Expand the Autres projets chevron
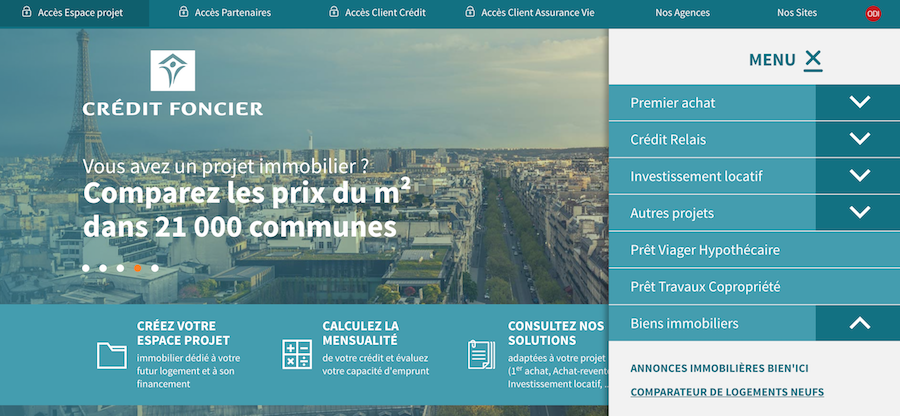The image size is (900, 416). [859, 213]
